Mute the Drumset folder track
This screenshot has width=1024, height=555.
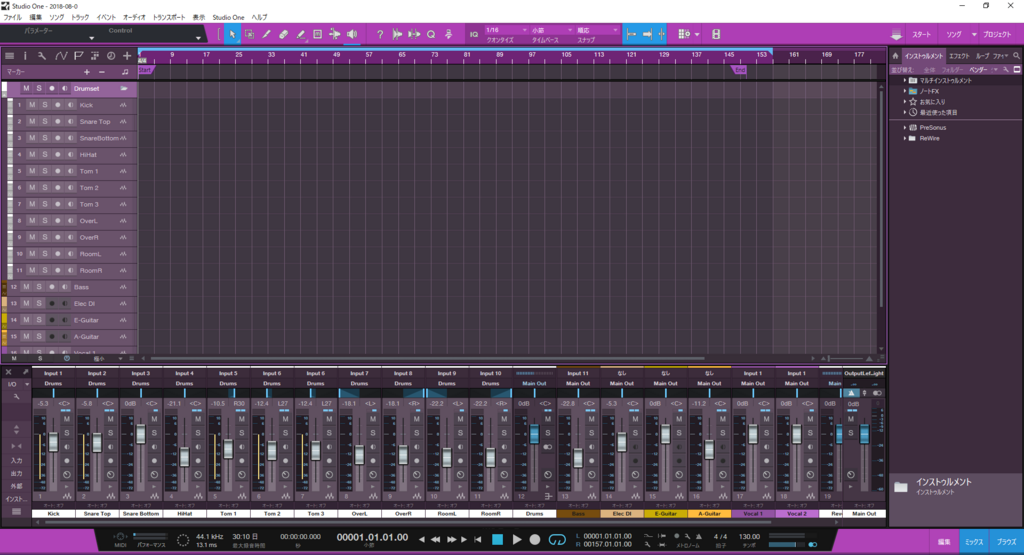[x=26, y=88]
